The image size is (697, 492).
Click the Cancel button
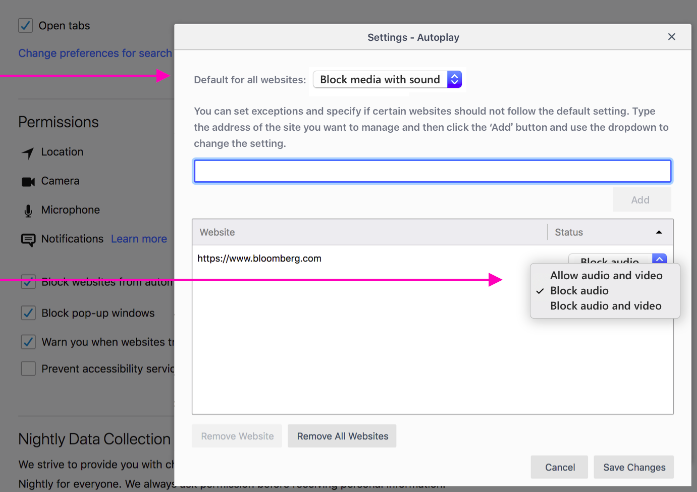(560, 467)
